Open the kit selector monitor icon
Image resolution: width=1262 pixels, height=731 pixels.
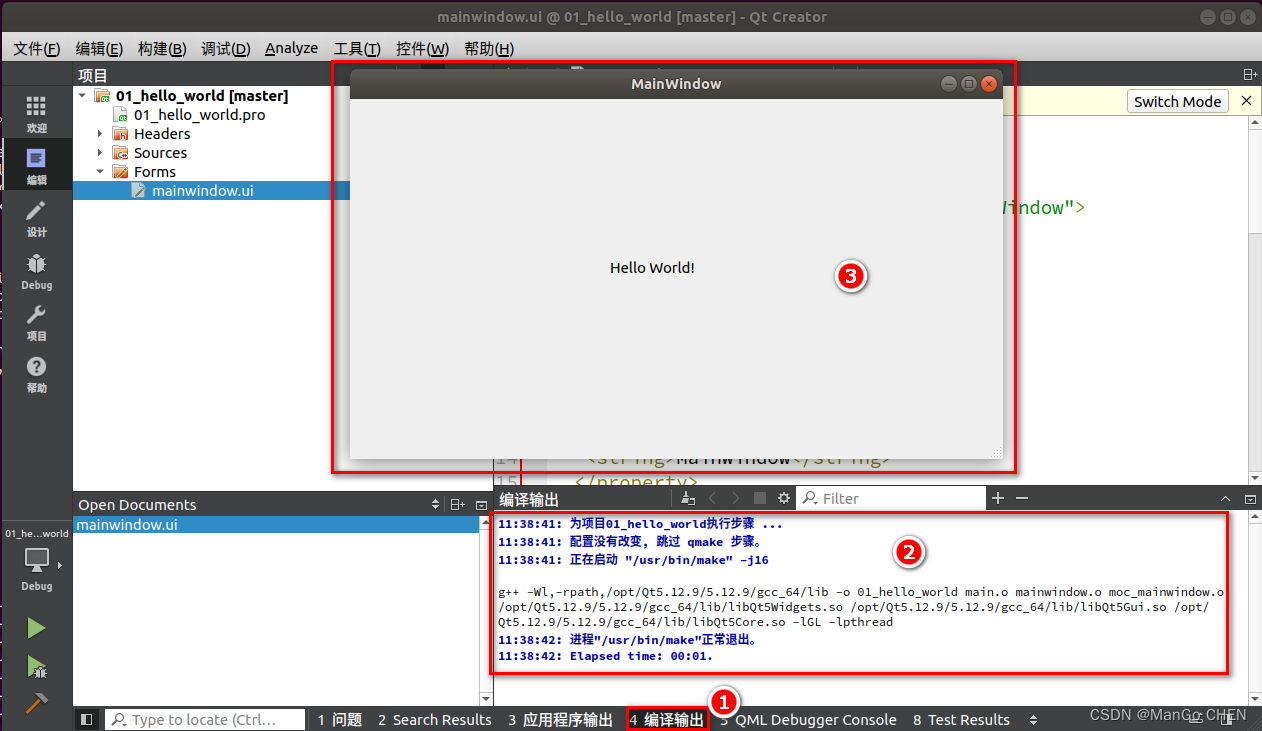pos(36,561)
